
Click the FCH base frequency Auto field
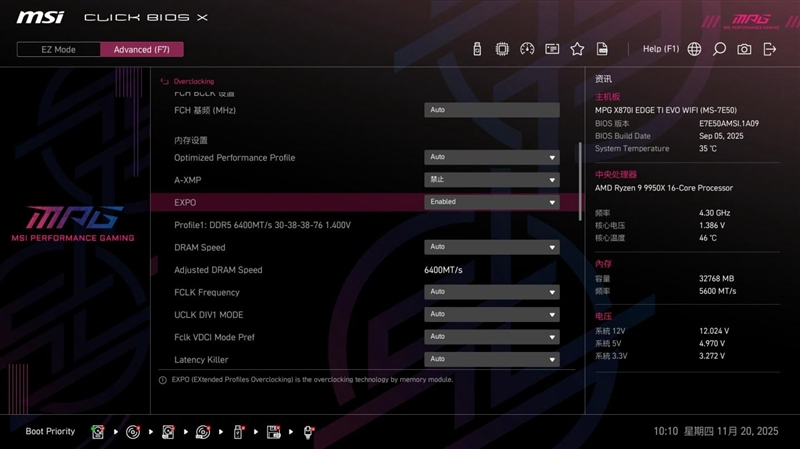[492, 110]
